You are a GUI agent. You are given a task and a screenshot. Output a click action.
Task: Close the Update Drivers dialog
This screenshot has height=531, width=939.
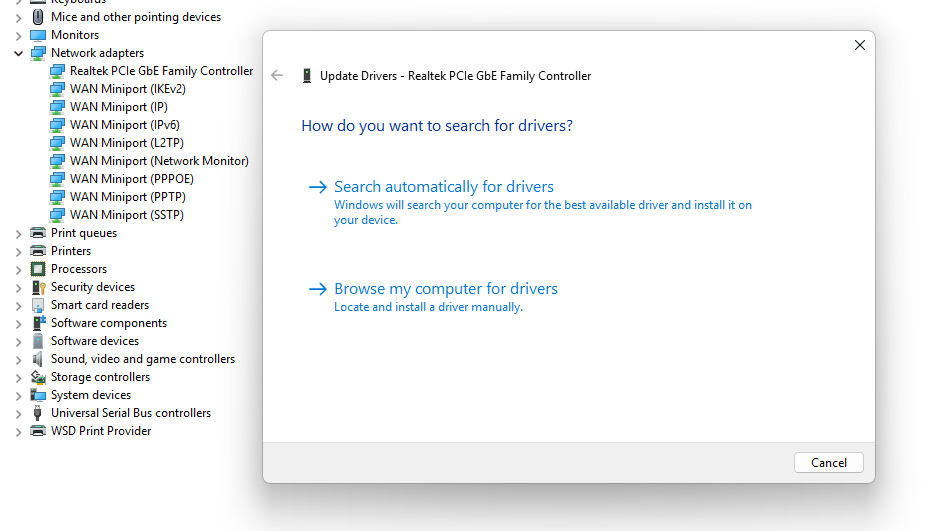(859, 45)
